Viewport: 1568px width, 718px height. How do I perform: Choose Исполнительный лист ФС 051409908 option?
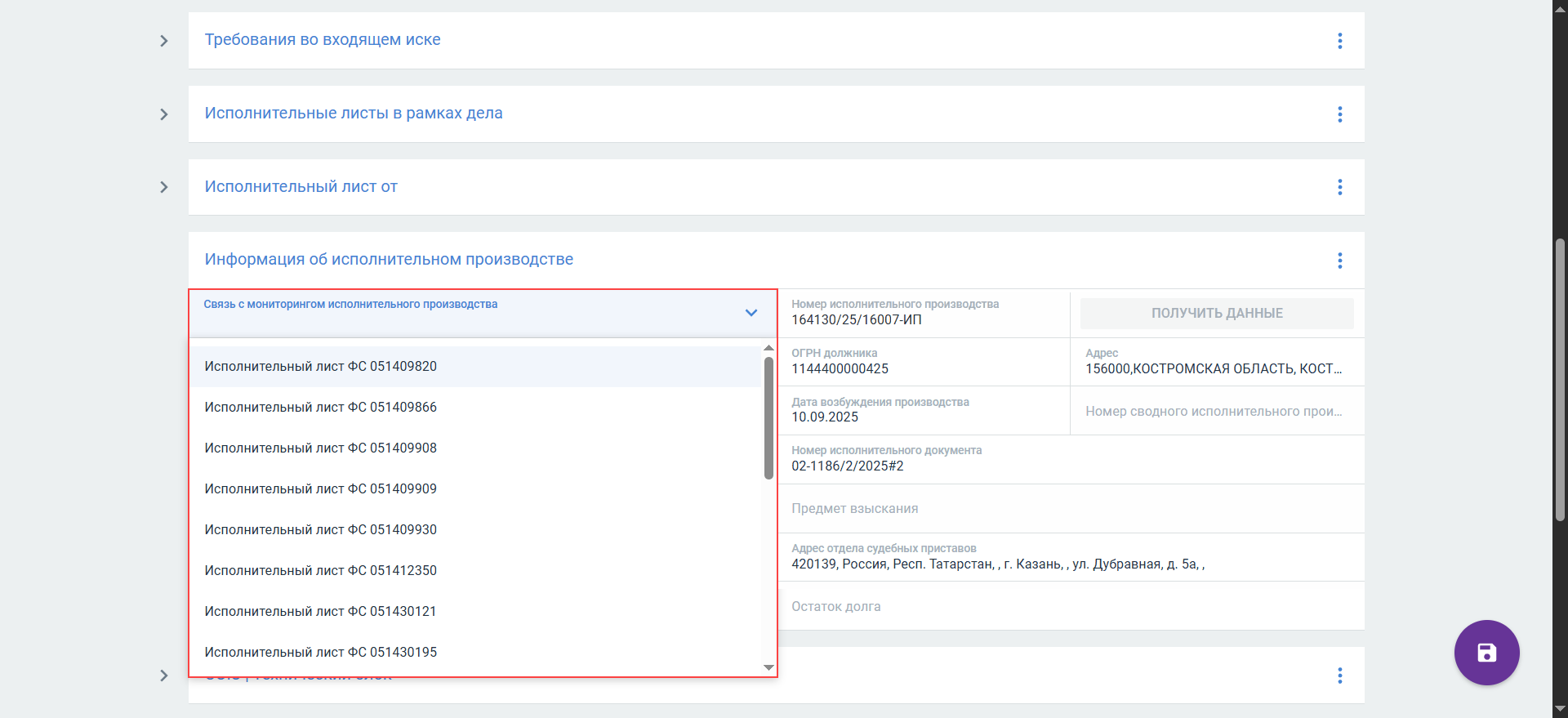pyautogui.click(x=320, y=448)
